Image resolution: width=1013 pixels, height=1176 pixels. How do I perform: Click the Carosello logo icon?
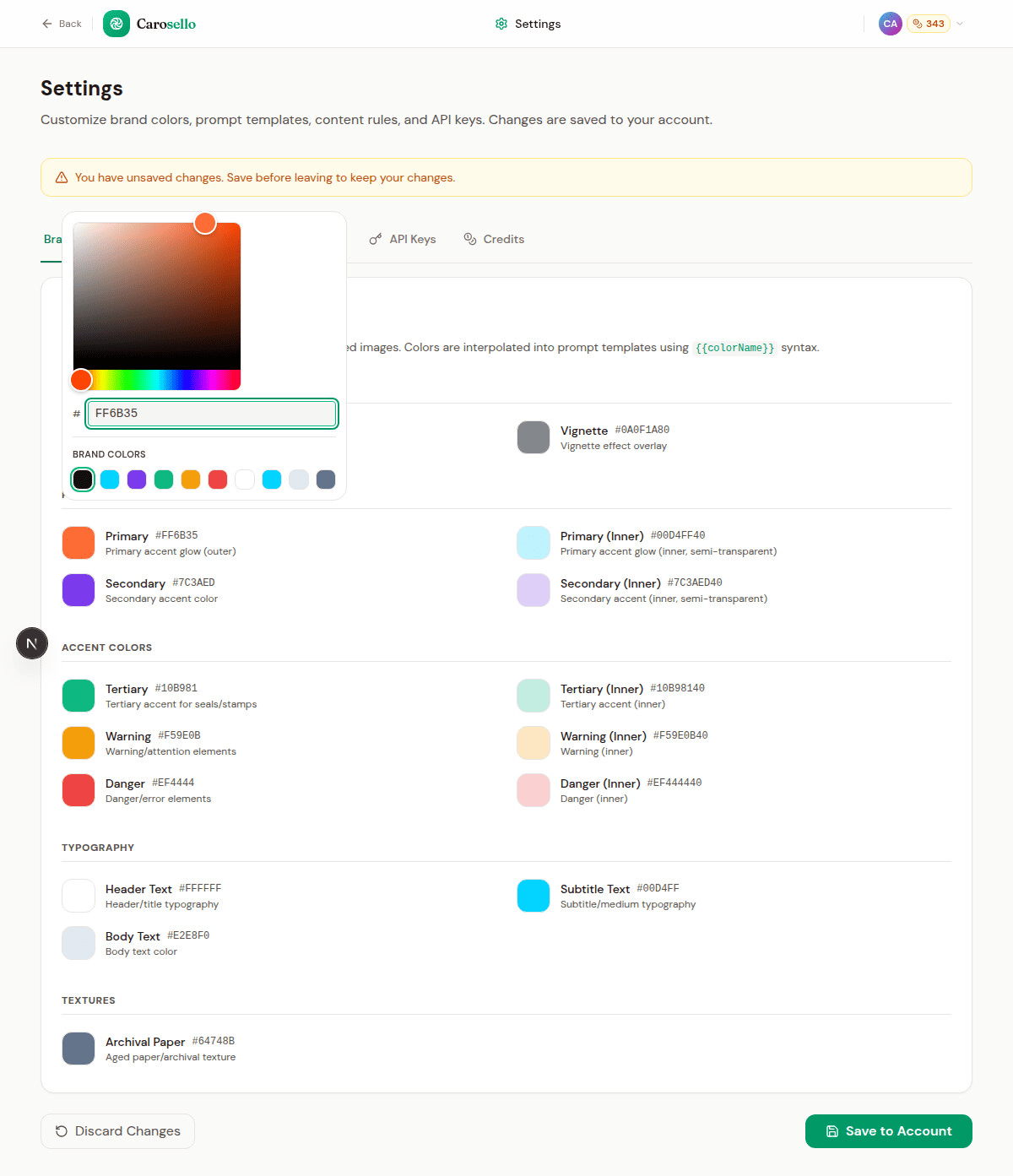(116, 24)
